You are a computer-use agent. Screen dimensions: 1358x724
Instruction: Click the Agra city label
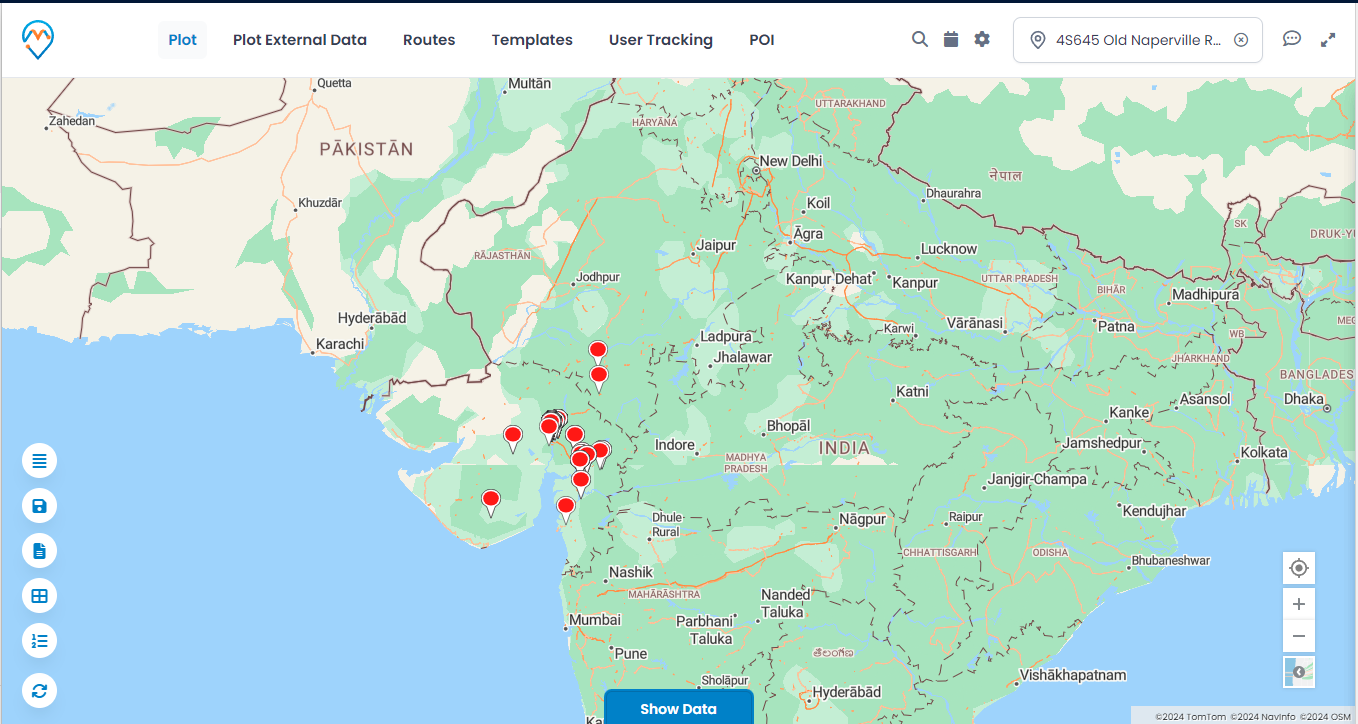[807, 234]
